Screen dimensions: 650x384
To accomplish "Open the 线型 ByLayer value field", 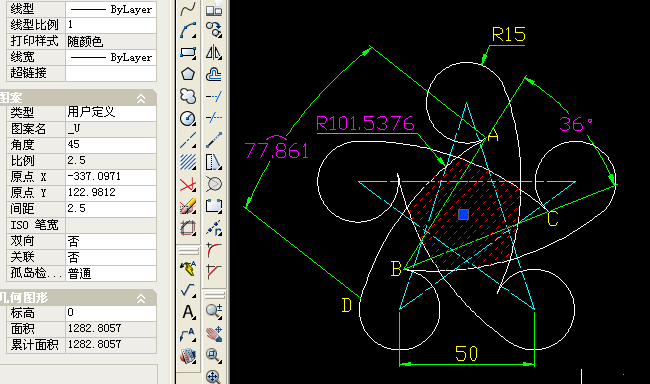I will click(111, 9).
